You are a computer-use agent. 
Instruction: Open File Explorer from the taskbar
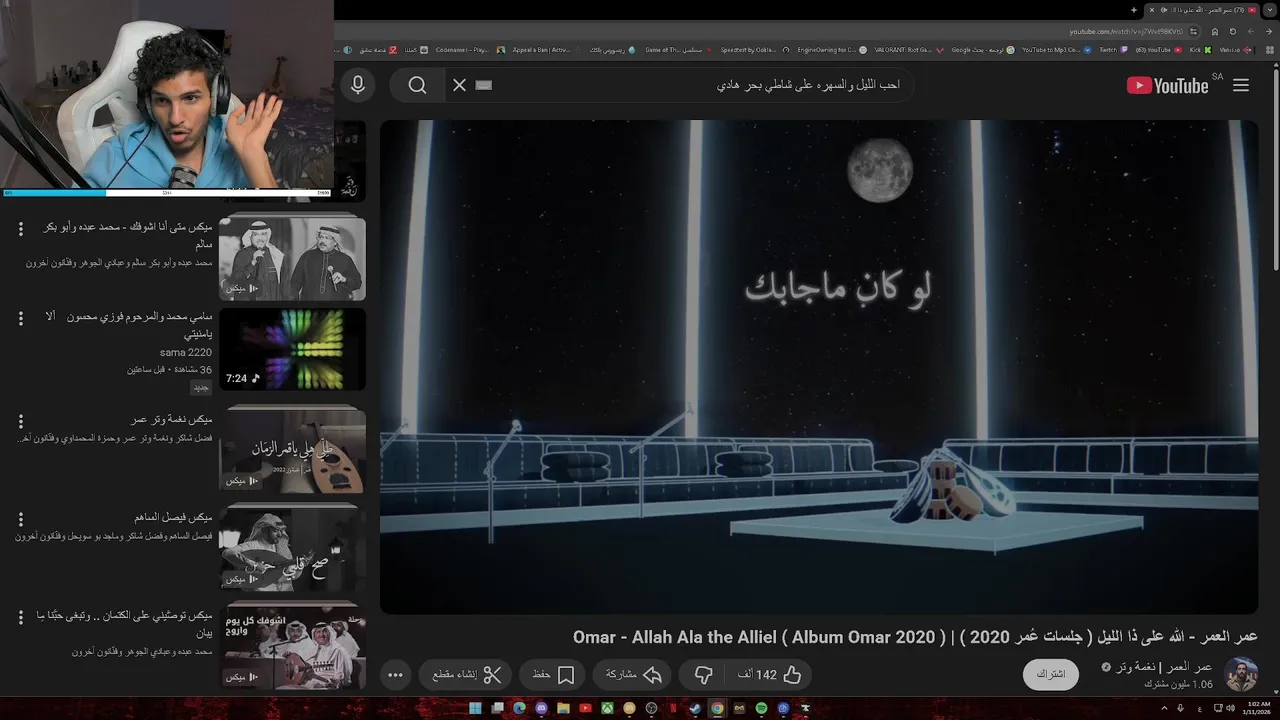point(563,708)
